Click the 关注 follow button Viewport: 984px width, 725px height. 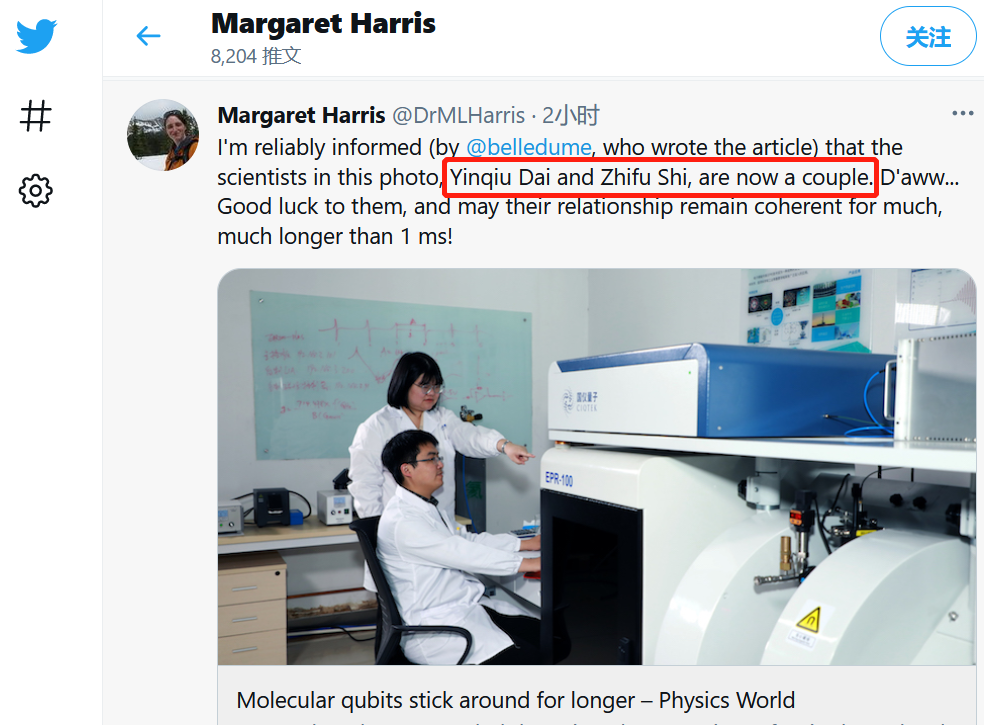[928, 36]
